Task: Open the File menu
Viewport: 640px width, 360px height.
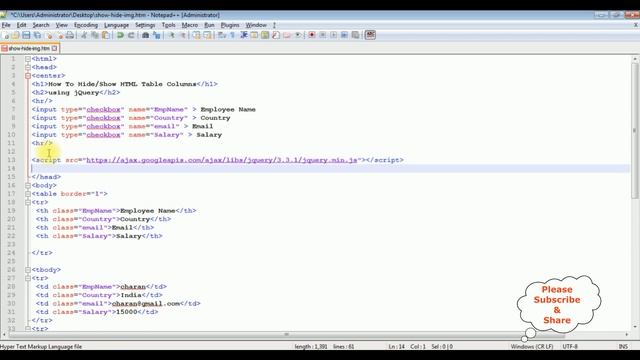Action: [6, 25]
